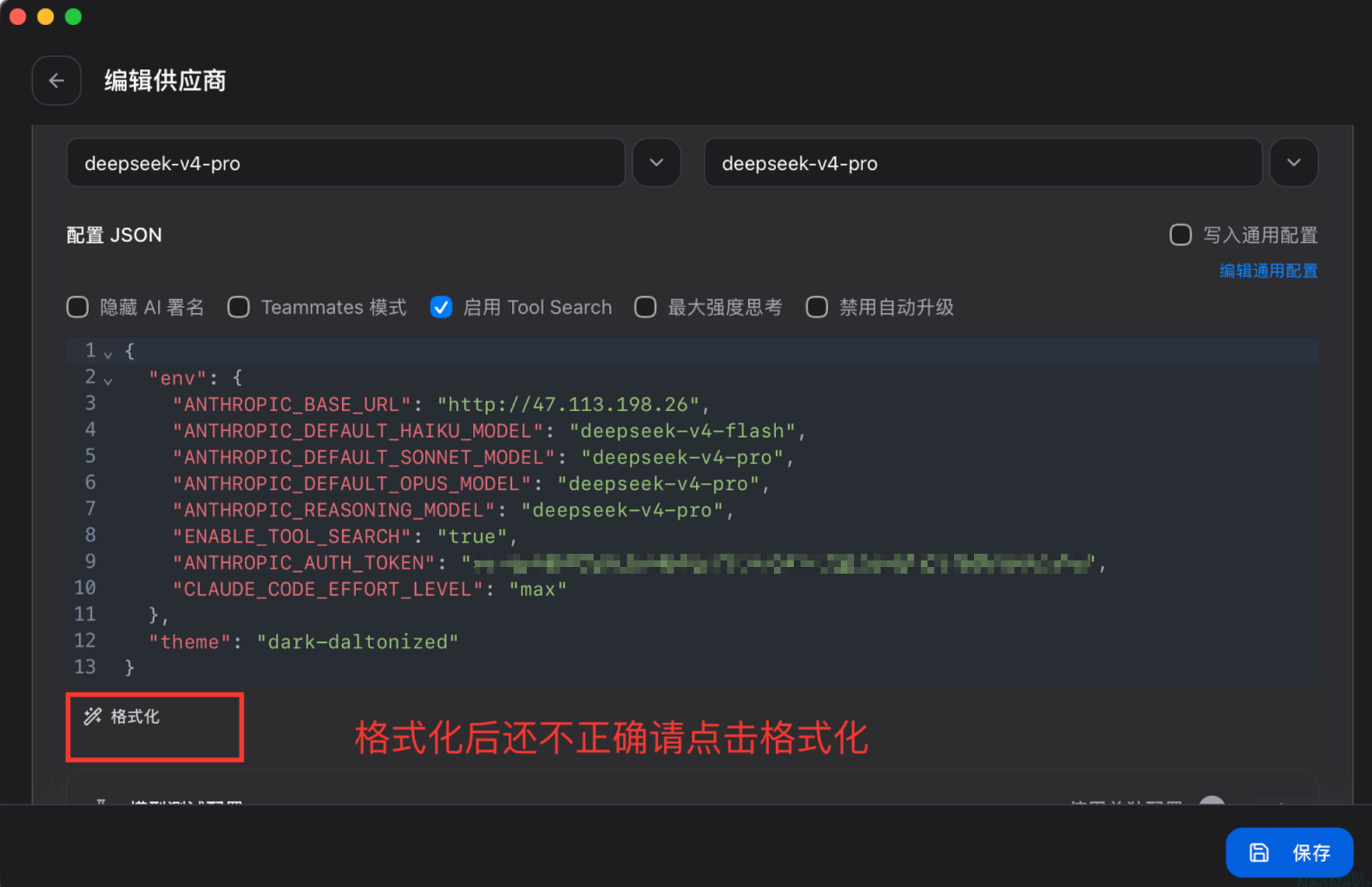
Task: Click line number 13 in the gutter
Action: click(85, 667)
